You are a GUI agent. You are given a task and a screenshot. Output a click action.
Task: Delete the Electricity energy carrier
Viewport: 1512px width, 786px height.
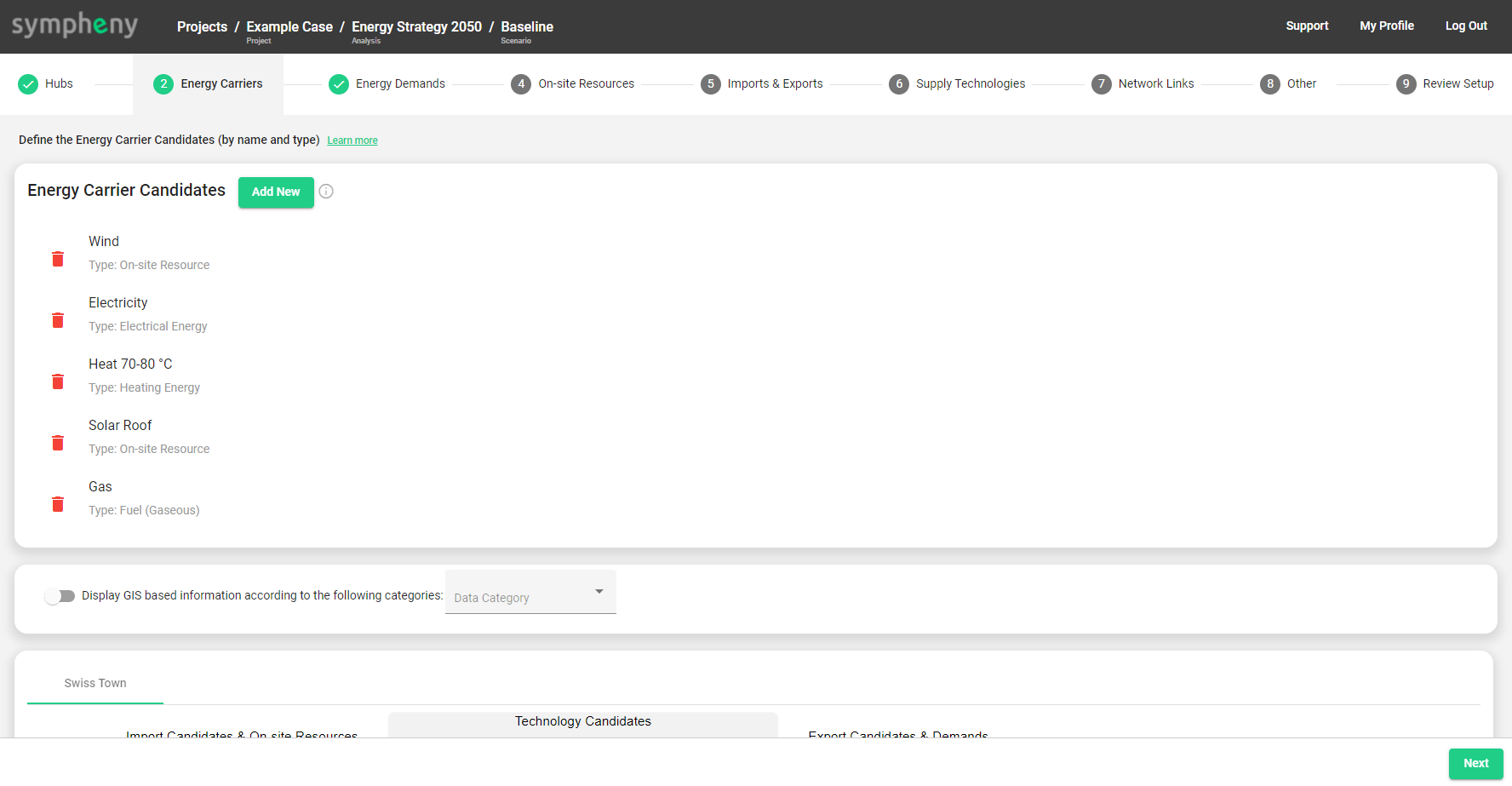coord(58,320)
